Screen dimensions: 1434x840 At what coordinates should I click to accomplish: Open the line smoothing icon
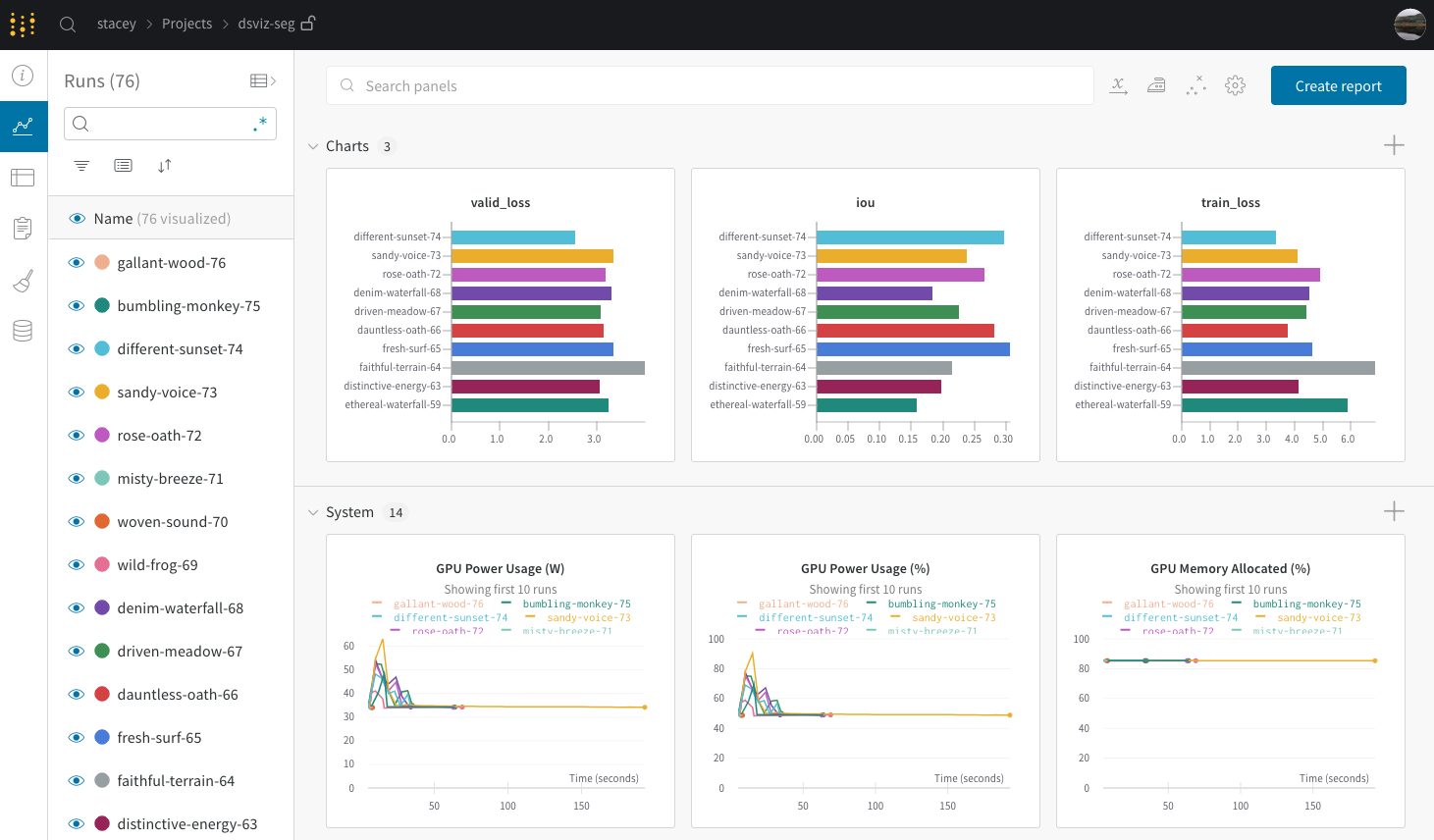1156,85
